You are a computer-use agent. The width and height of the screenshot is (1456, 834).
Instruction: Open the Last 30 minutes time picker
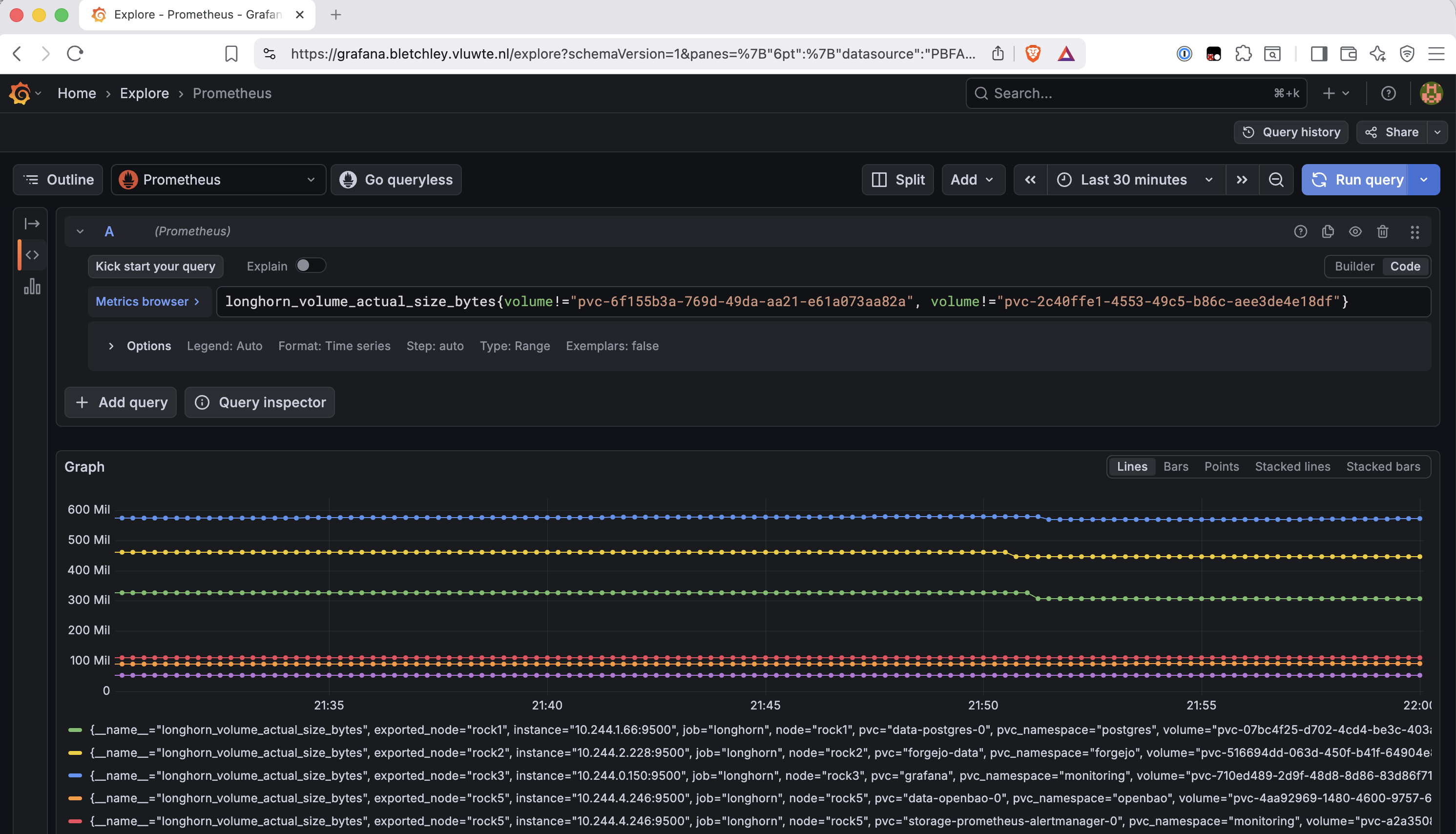1136,180
